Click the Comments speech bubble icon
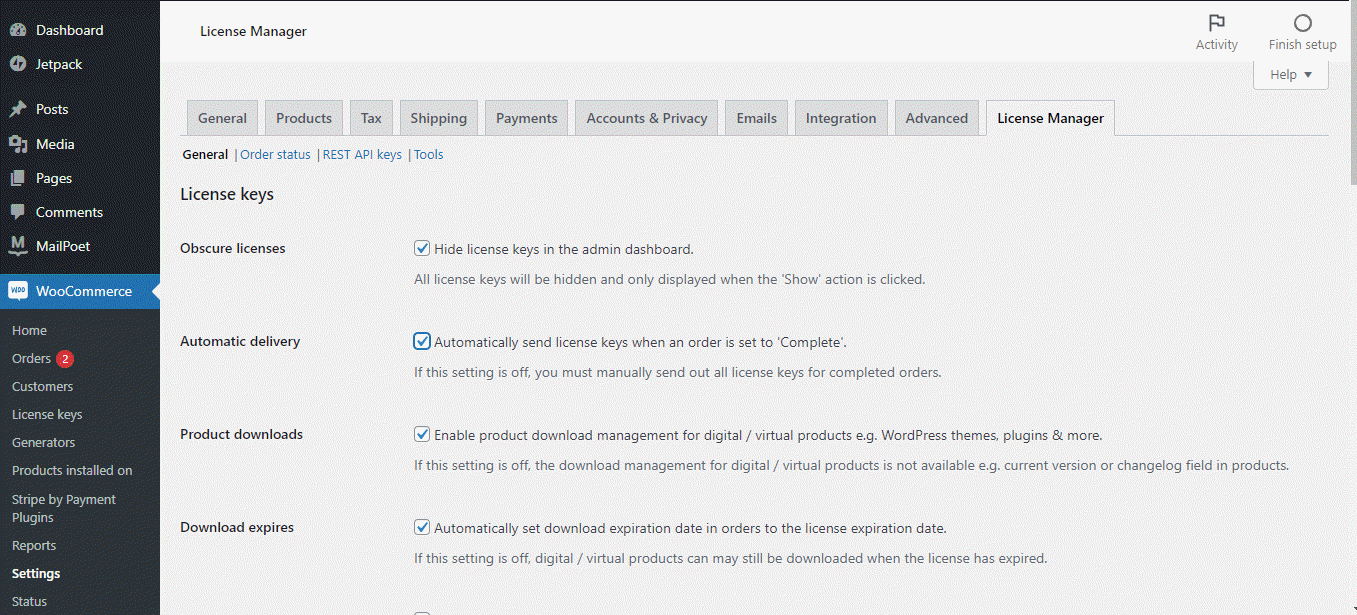The width and height of the screenshot is (1357, 615). [x=17, y=212]
